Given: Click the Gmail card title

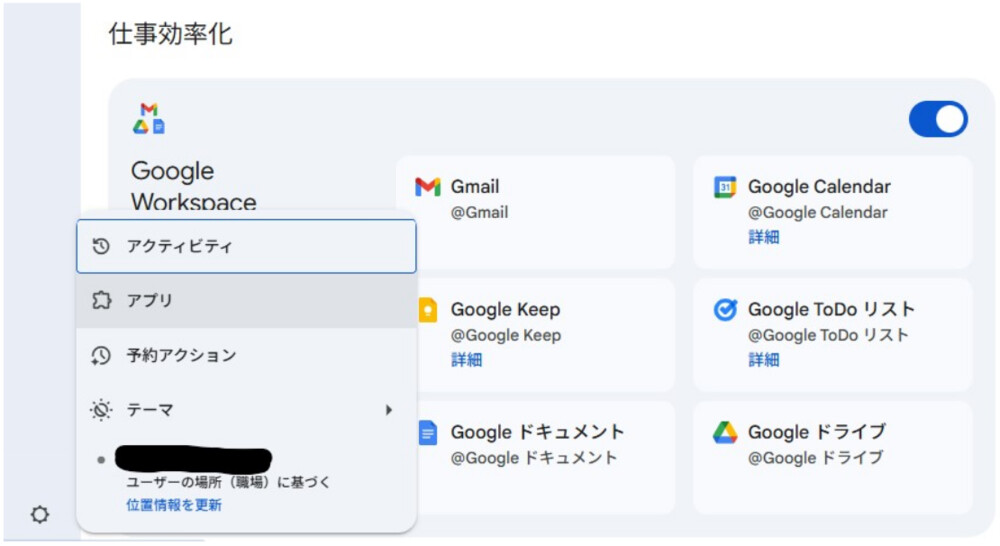Looking at the screenshot, I should [475, 187].
